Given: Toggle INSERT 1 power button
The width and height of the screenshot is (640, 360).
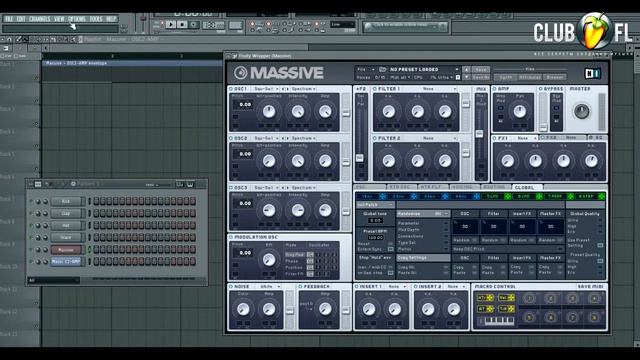Looking at the screenshot, I should pos(357,287).
